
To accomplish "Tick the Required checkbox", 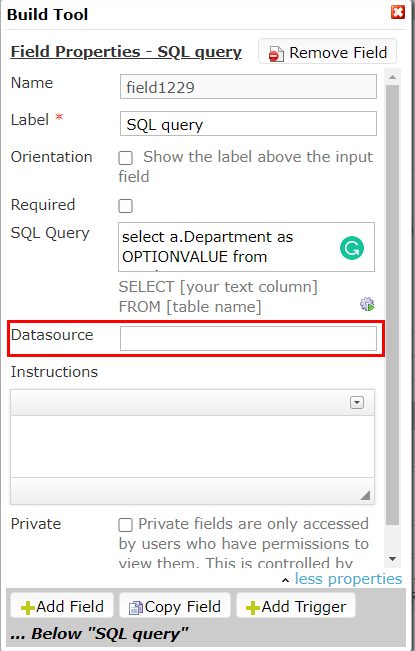I will [126, 206].
